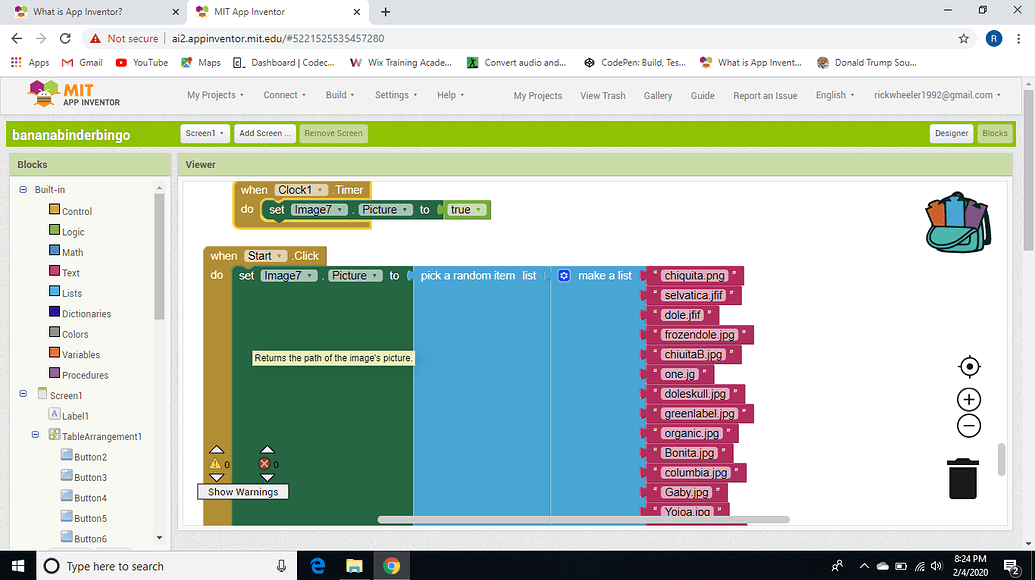
Task: Zoom out with the minus icon
Action: (x=968, y=426)
